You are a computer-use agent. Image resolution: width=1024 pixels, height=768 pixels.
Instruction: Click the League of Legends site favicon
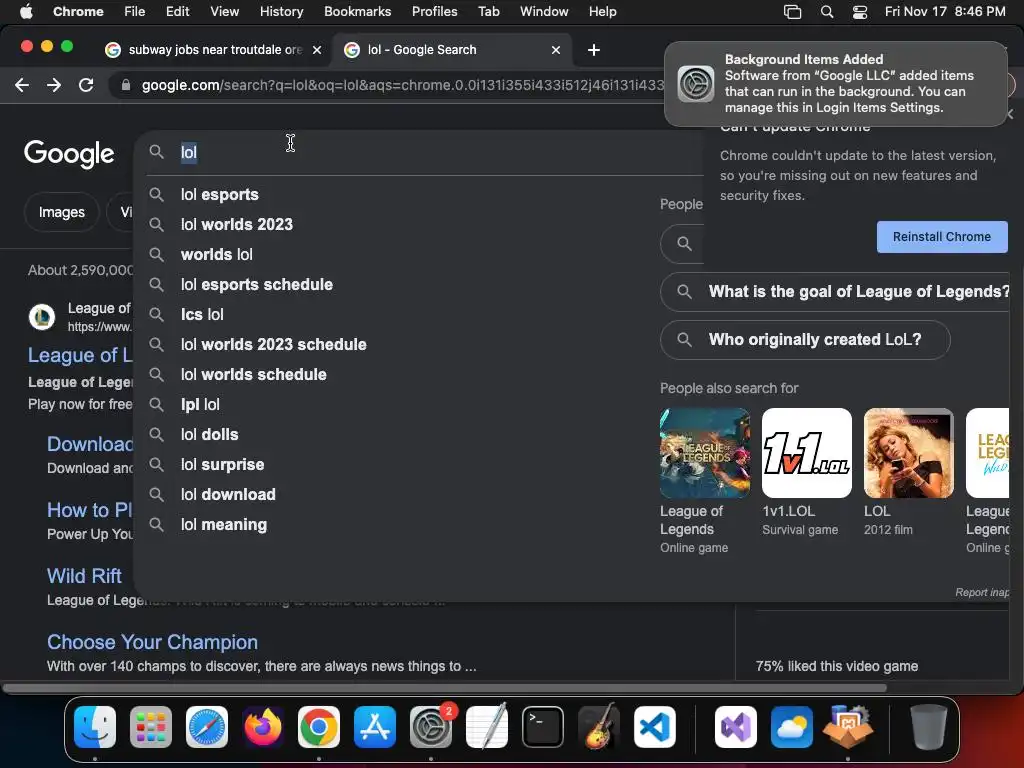click(x=42, y=317)
